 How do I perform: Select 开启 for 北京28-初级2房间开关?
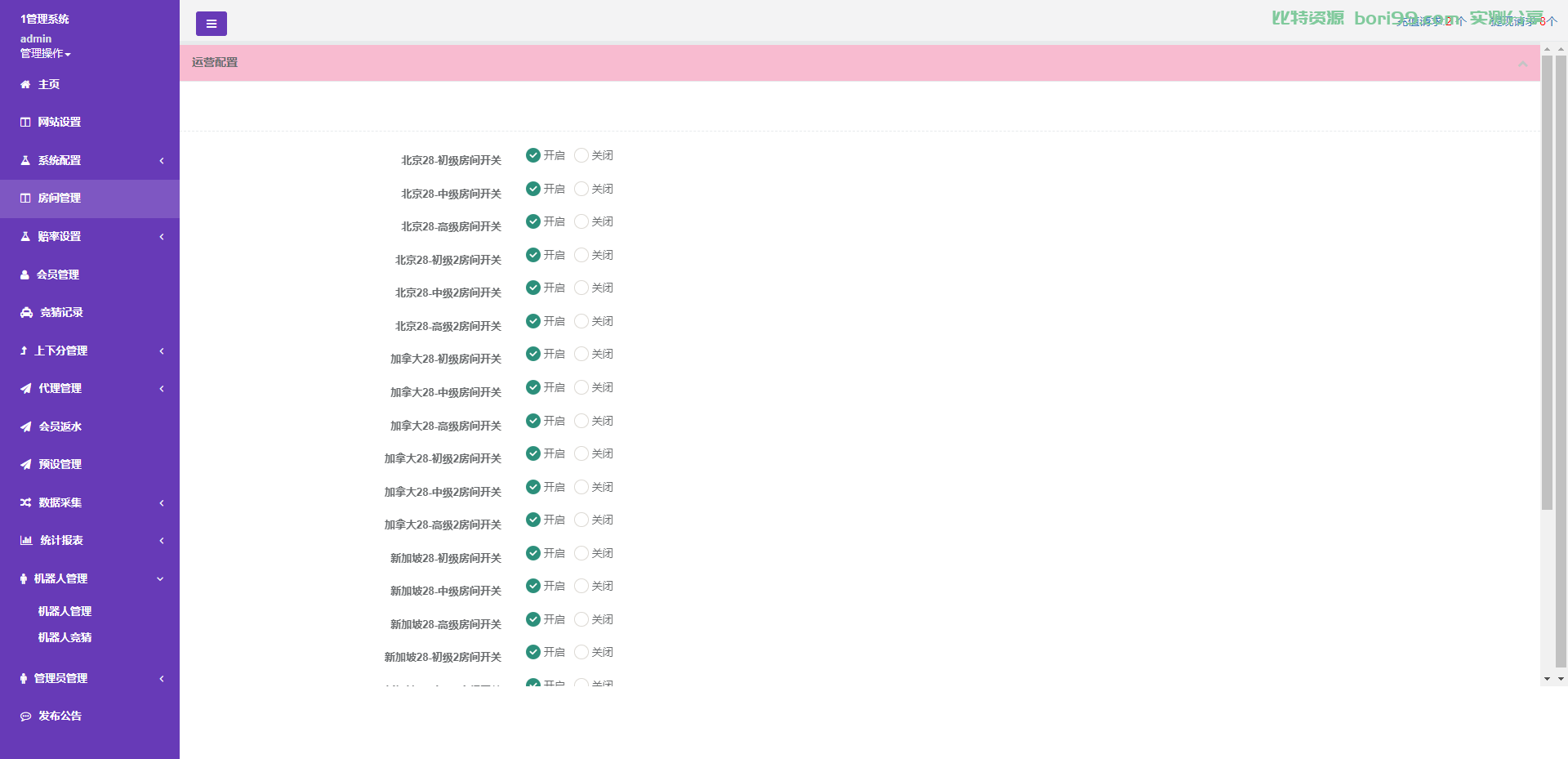(533, 255)
